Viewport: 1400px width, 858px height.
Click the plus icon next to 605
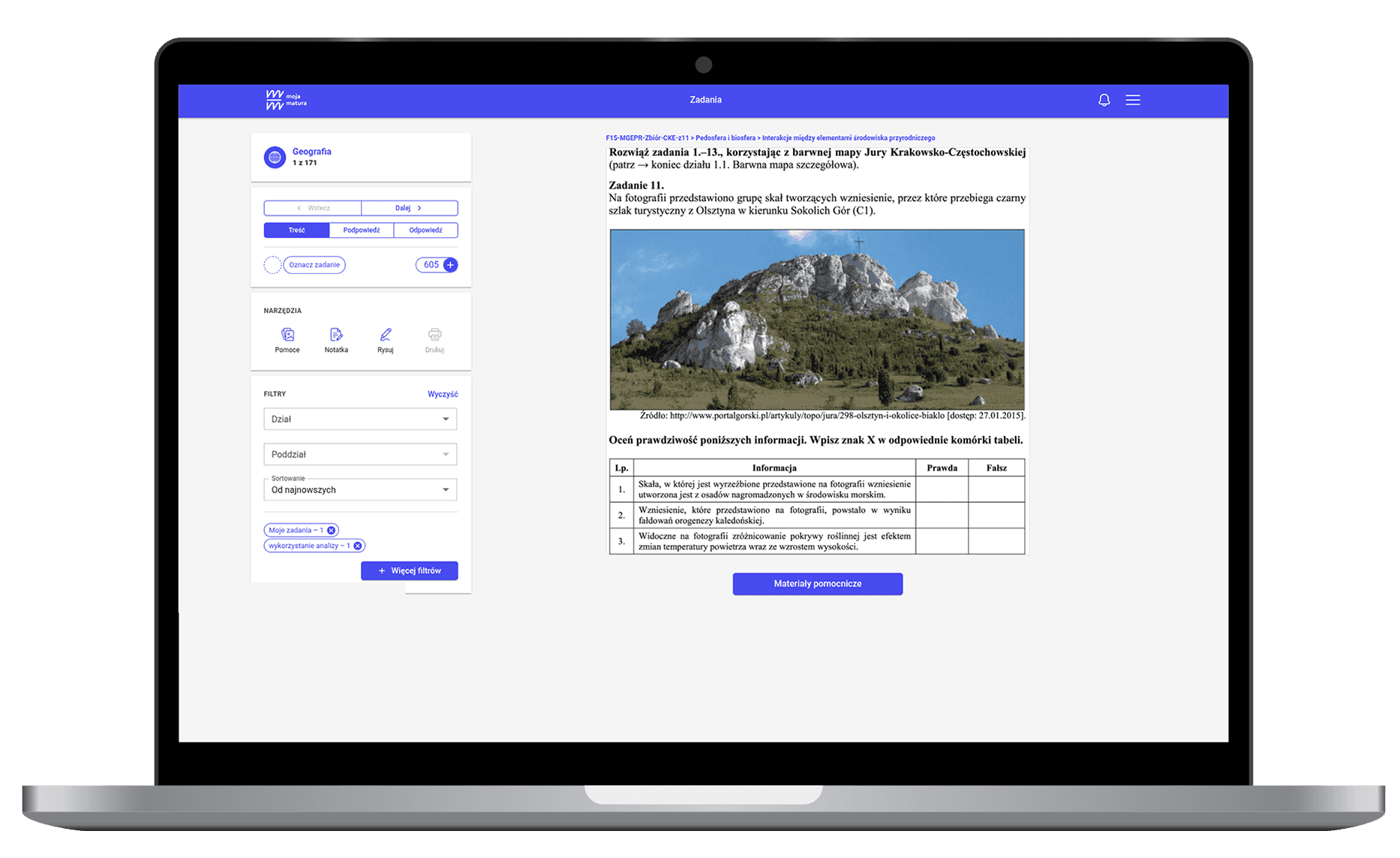(x=450, y=265)
